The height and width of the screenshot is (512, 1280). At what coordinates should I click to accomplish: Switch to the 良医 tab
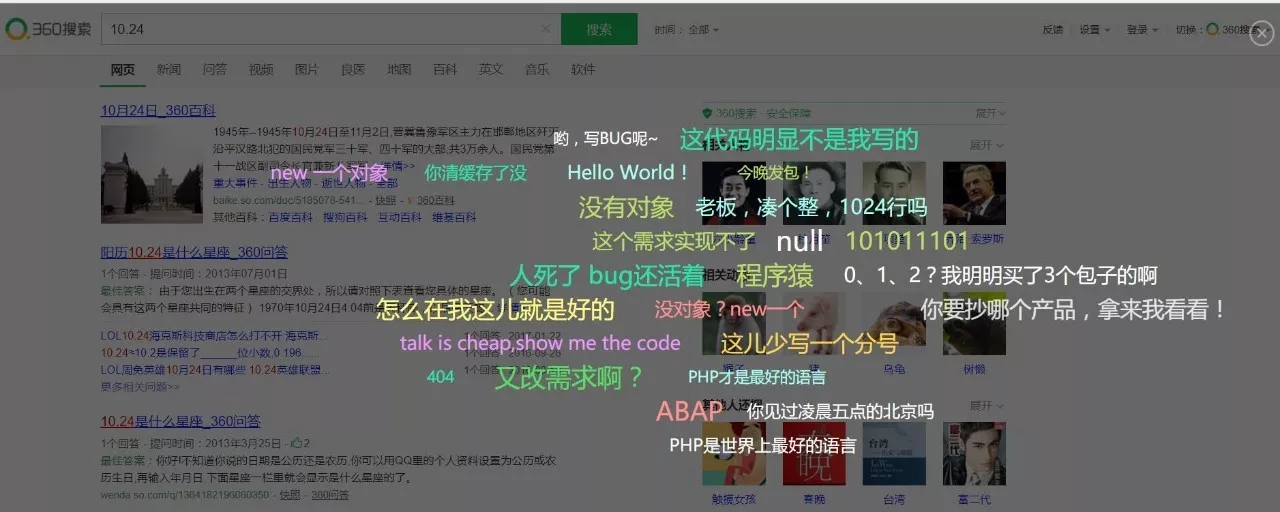pyautogui.click(x=353, y=70)
